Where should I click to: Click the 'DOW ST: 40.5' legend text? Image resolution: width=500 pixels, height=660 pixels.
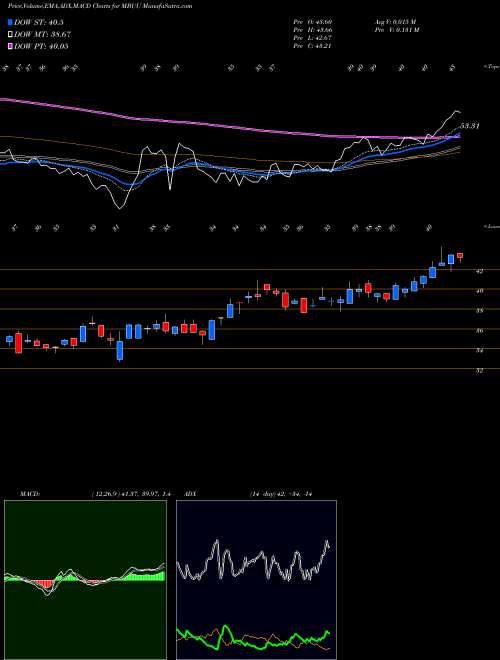click(x=39, y=22)
